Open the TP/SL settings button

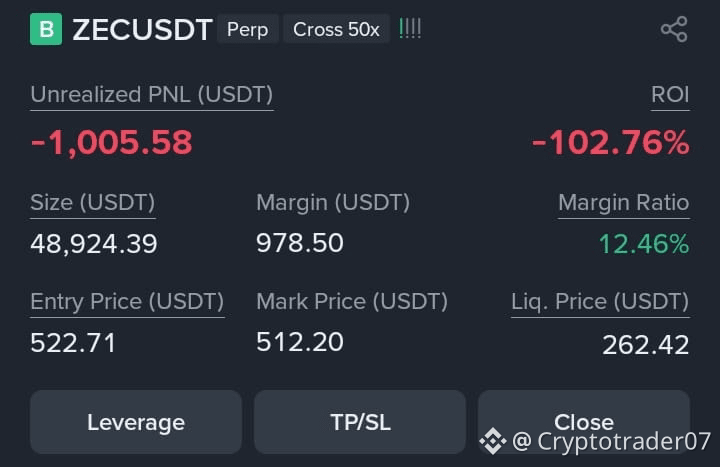[x=360, y=422]
